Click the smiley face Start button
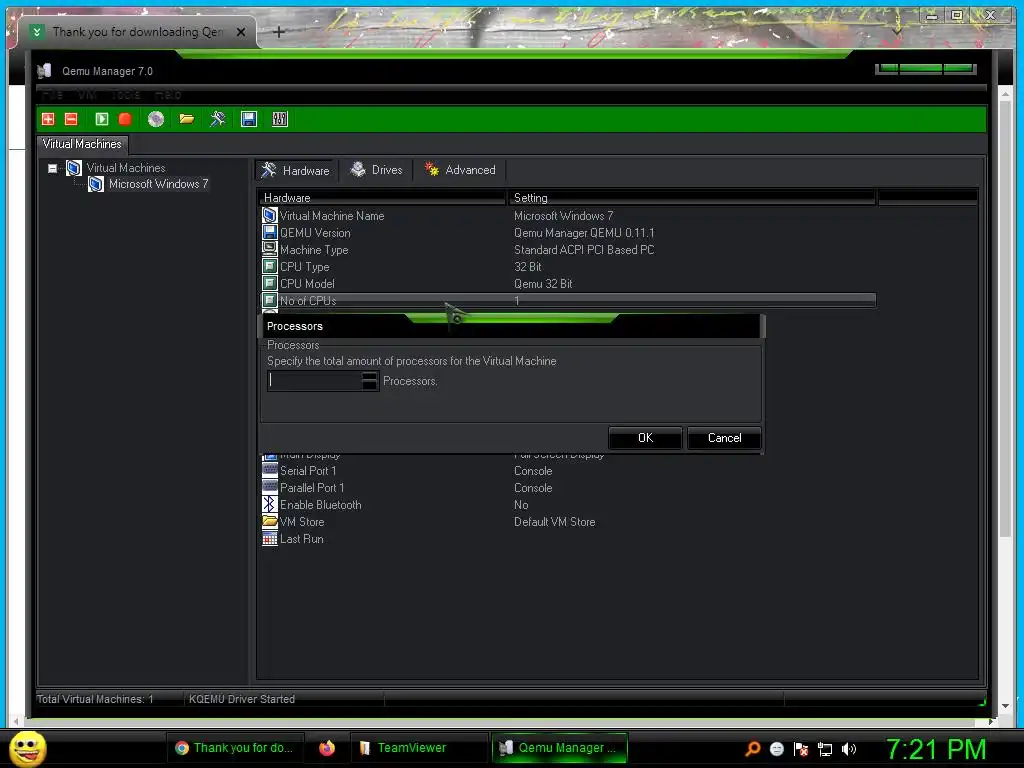Viewport: 1024px width, 768px height. click(27, 748)
